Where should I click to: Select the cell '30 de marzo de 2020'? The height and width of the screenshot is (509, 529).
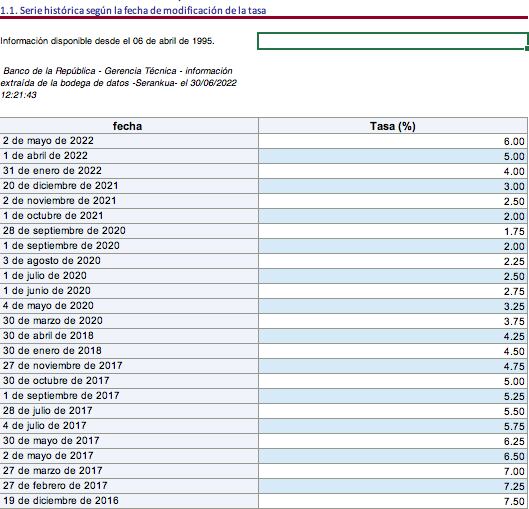tap(129, 321)
